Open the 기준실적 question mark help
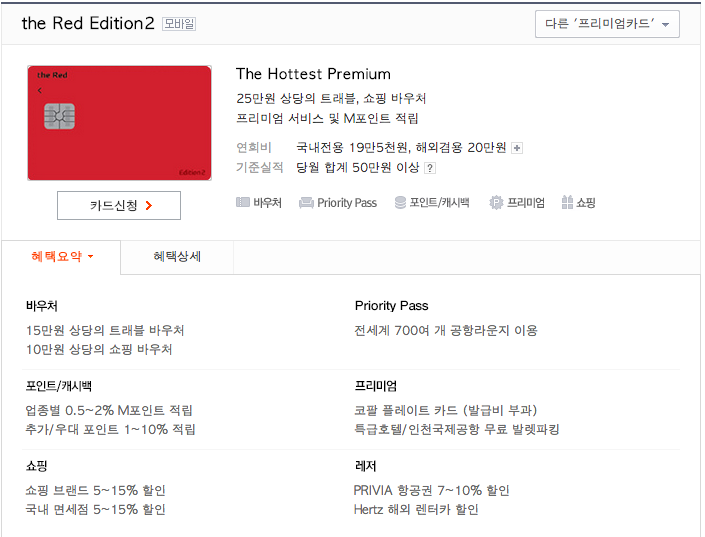705x537 pixels. coord(430,168)
